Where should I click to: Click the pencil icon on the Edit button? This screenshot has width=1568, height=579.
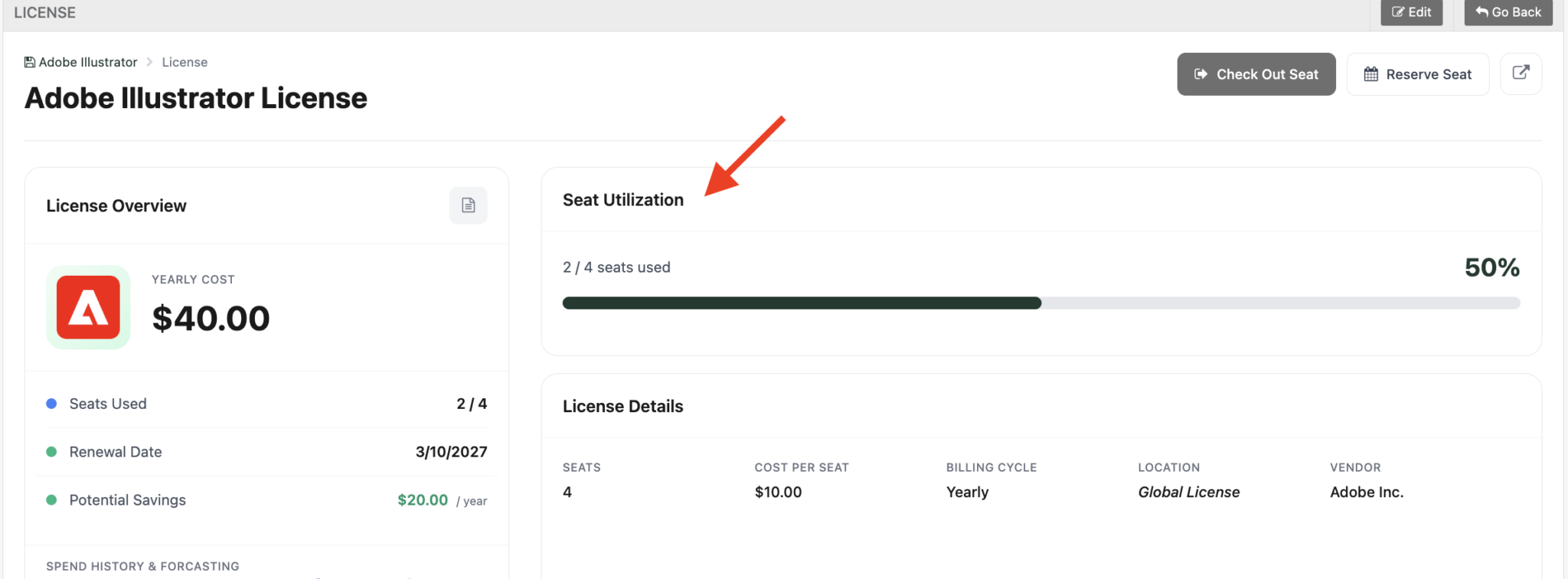coord(1398,11)
